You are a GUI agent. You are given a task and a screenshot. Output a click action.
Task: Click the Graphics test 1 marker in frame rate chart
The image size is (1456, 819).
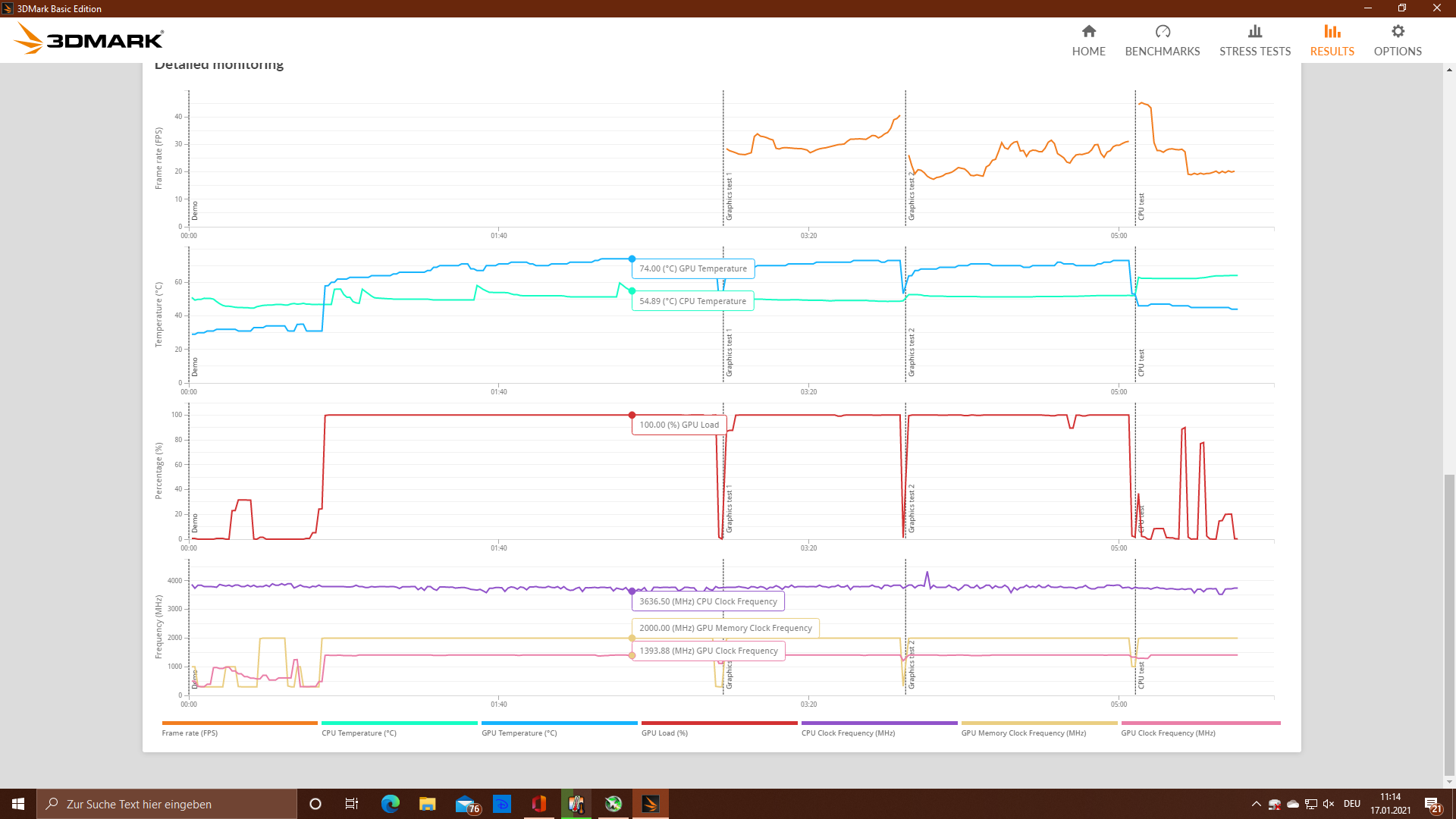pyautogui.click(x=729, y=197)
